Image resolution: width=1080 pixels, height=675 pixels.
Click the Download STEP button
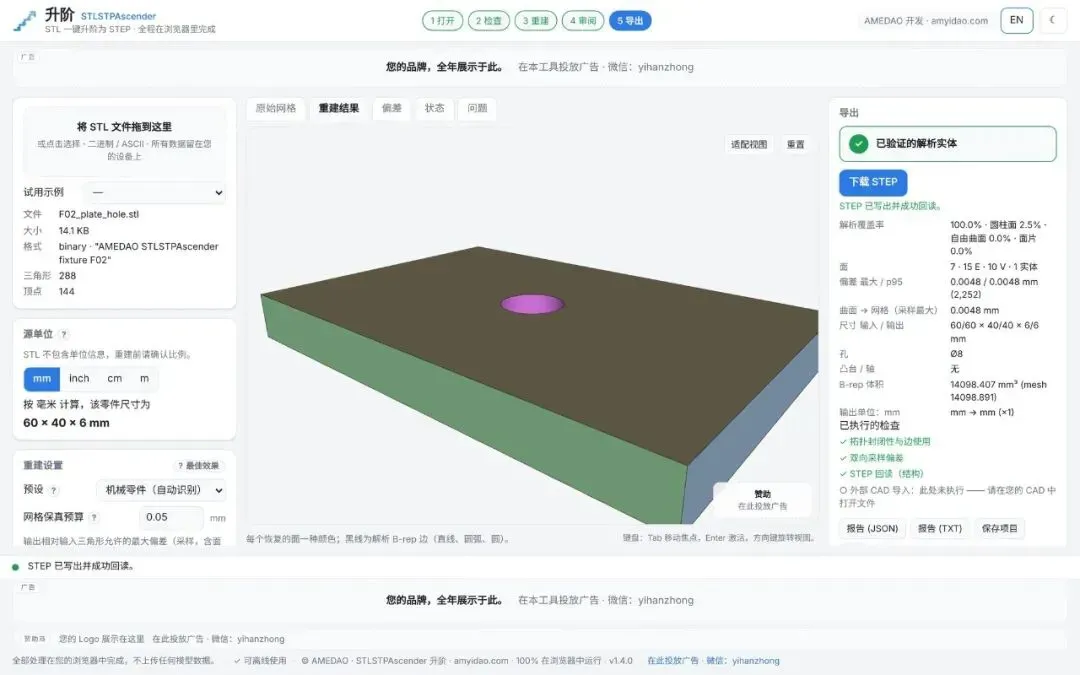[x=873, y=183]
